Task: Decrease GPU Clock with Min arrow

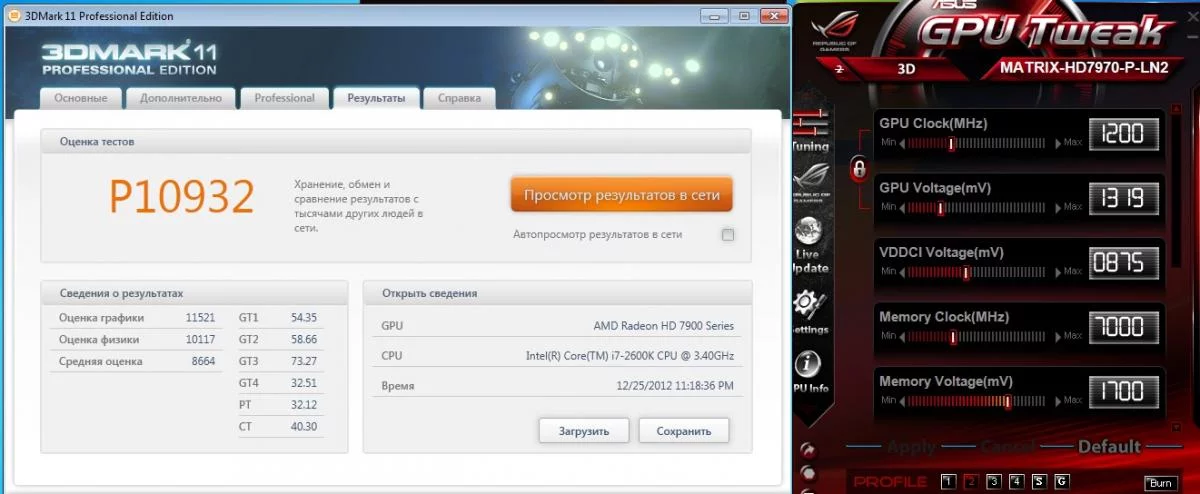Action: [x=903, y=143]
